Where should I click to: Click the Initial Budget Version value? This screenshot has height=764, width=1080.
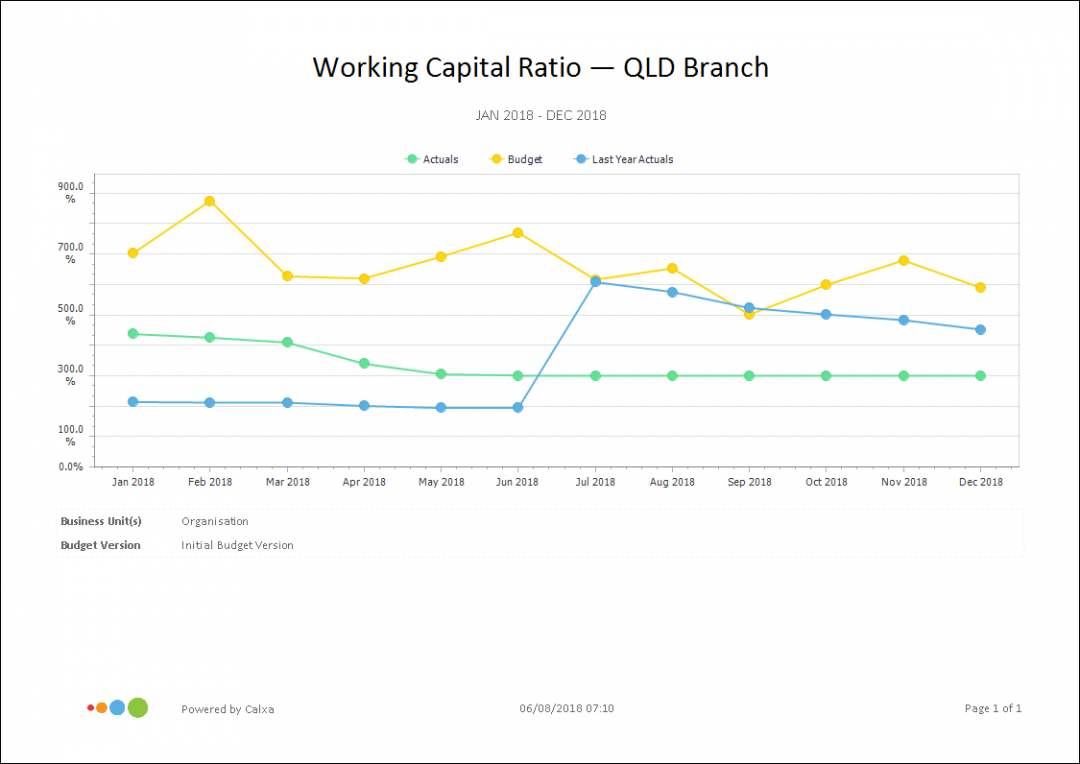(x=238, y=545)
